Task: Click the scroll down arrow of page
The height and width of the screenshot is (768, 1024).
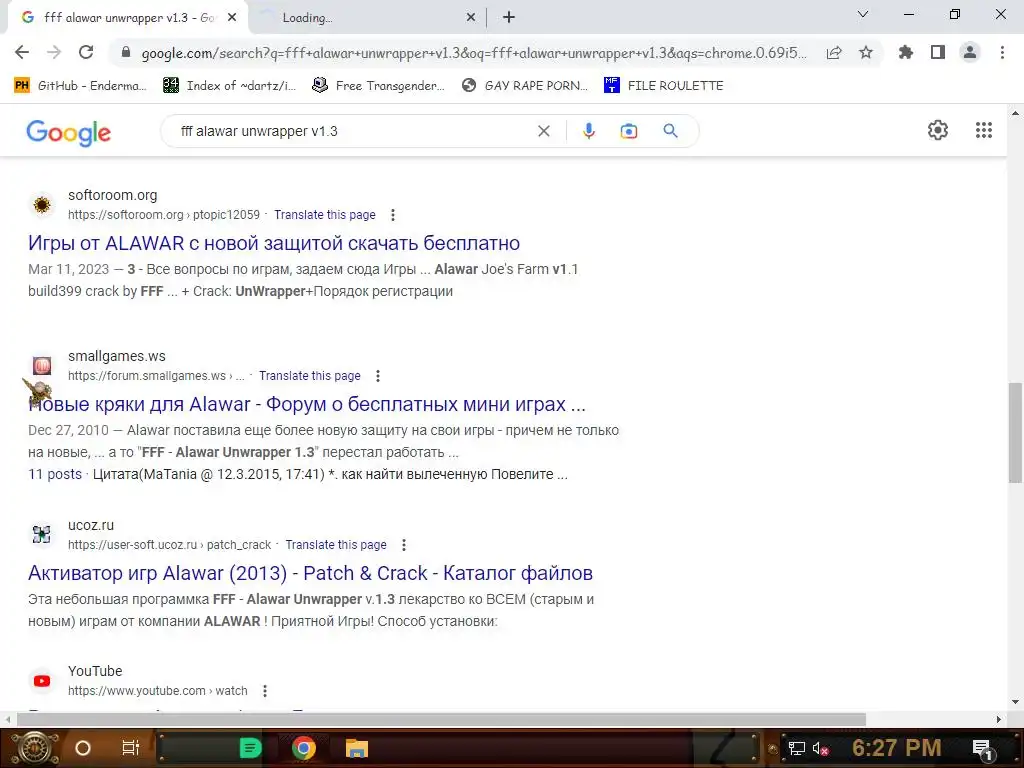Action: click(1015, 703)
